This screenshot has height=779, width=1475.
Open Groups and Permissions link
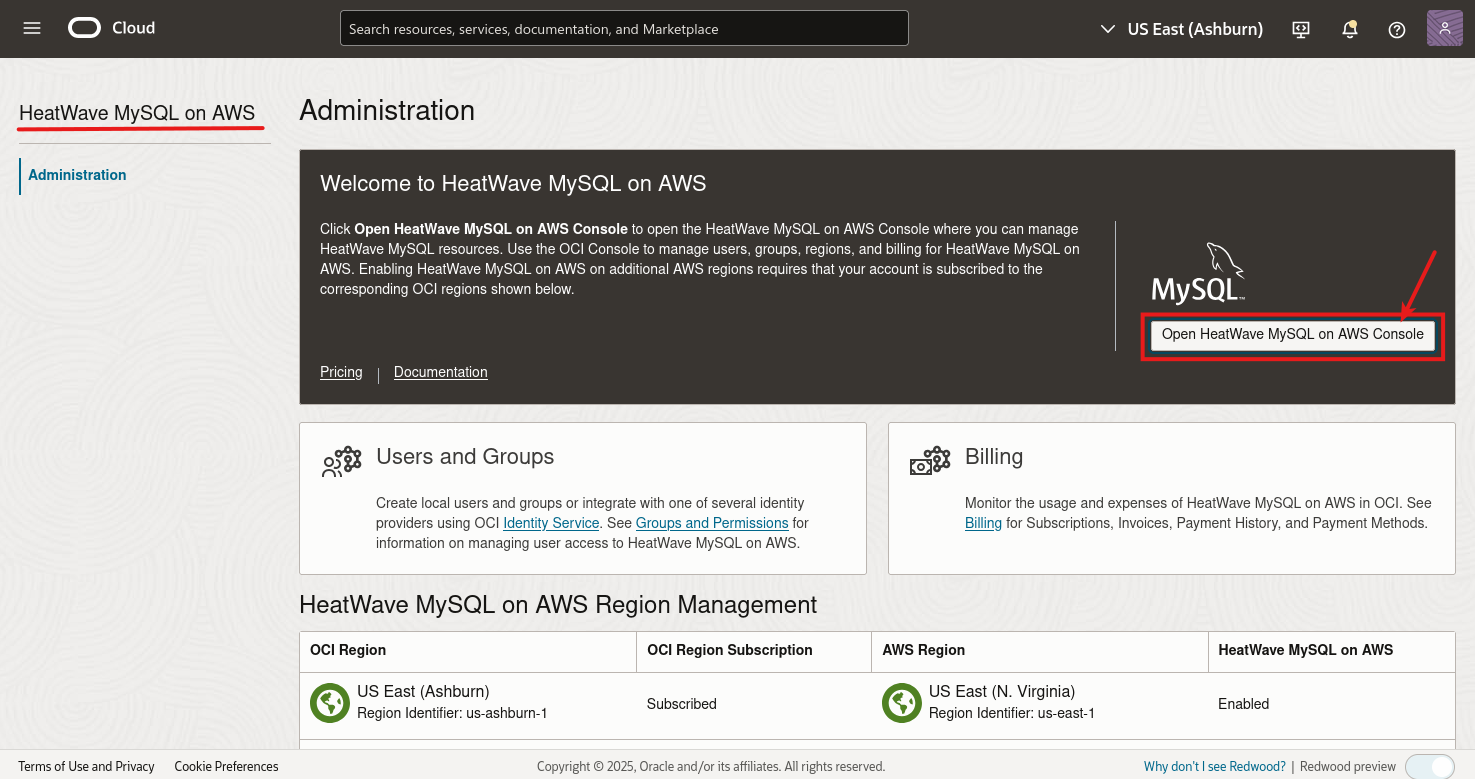[x=712, y=523]
